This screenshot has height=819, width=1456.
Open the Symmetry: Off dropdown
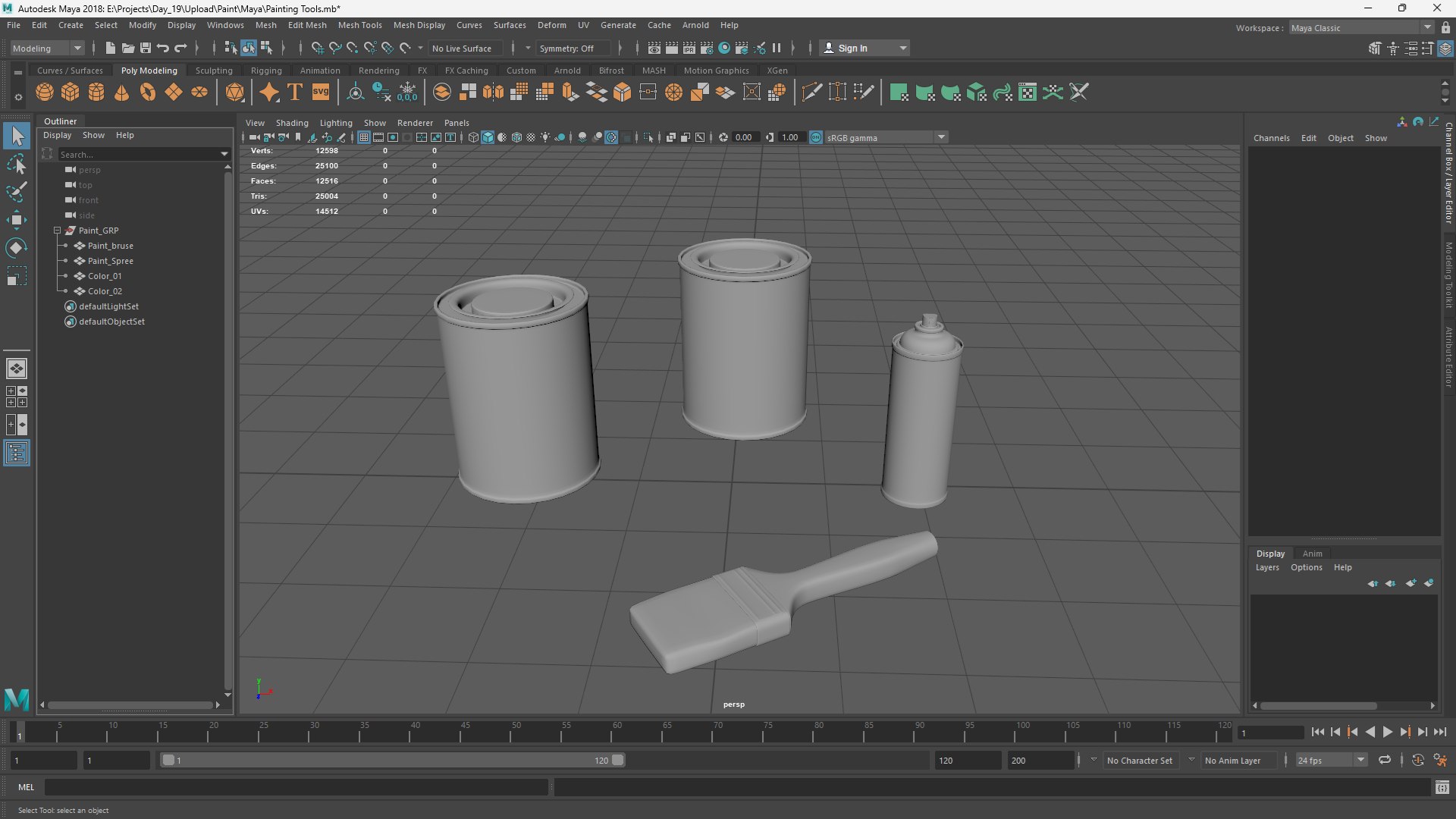point(573,48)
